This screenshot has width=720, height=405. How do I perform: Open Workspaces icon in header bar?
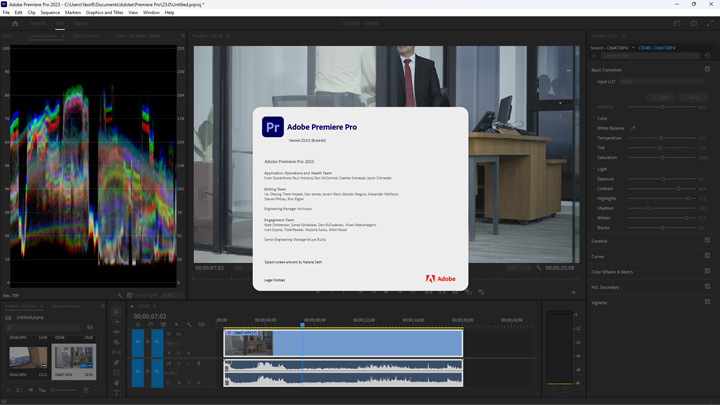click(677, 23)
